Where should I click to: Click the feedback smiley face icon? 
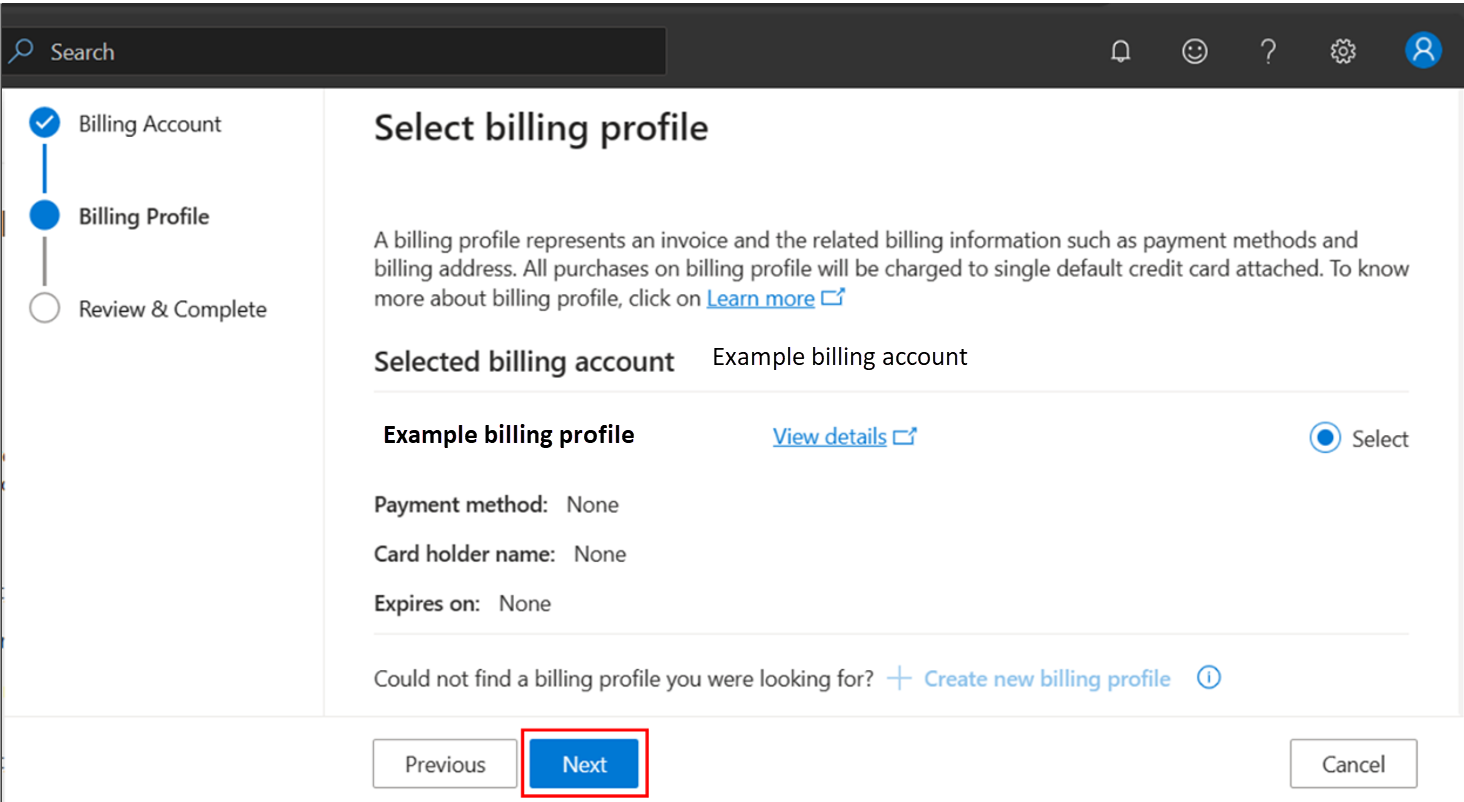[1194, 51]
